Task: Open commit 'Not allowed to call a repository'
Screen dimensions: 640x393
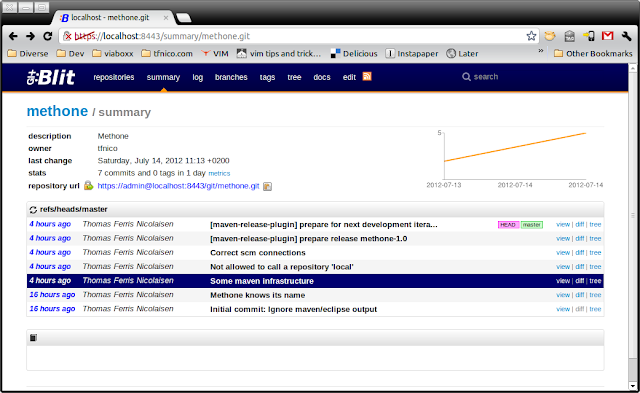Action: 282,267
